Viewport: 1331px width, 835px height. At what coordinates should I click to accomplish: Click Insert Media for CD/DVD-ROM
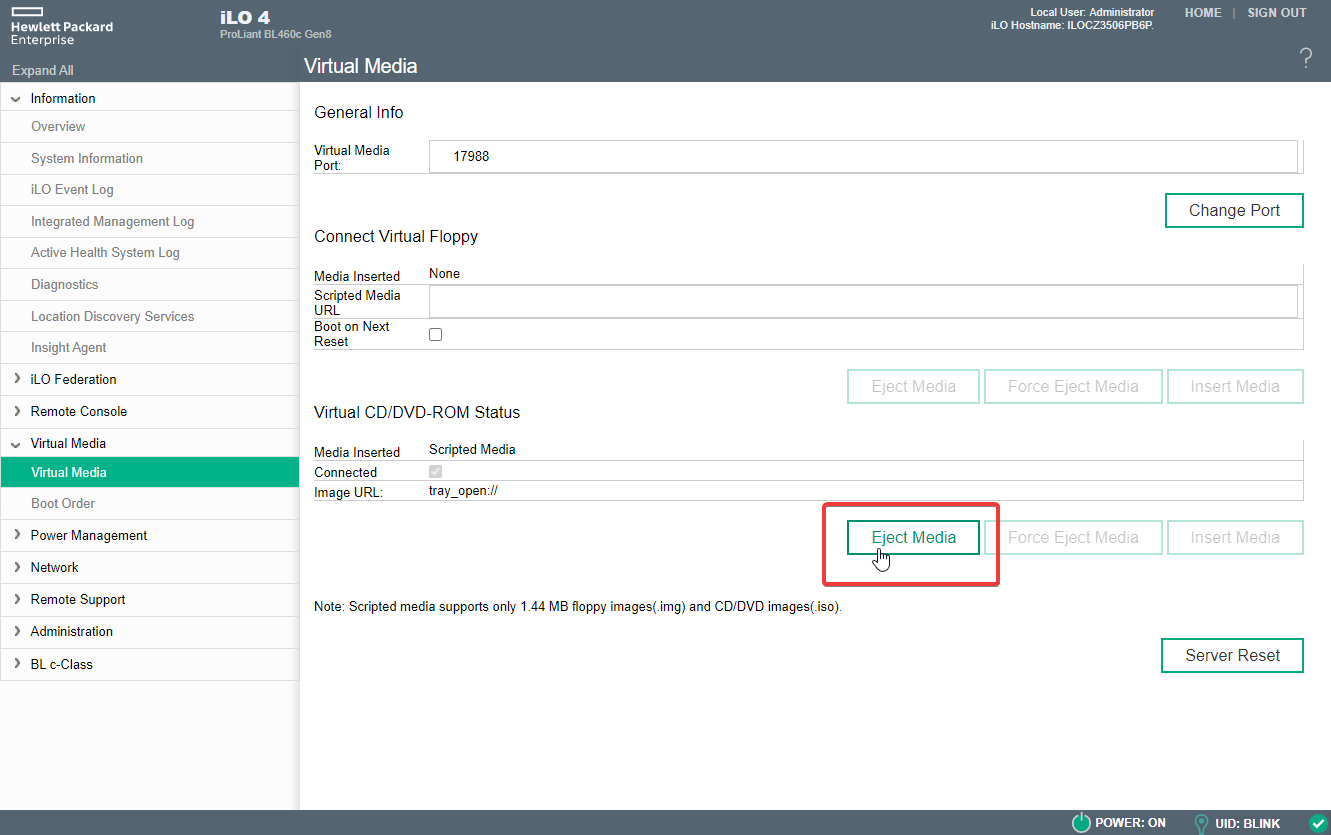pos(1235,537)
